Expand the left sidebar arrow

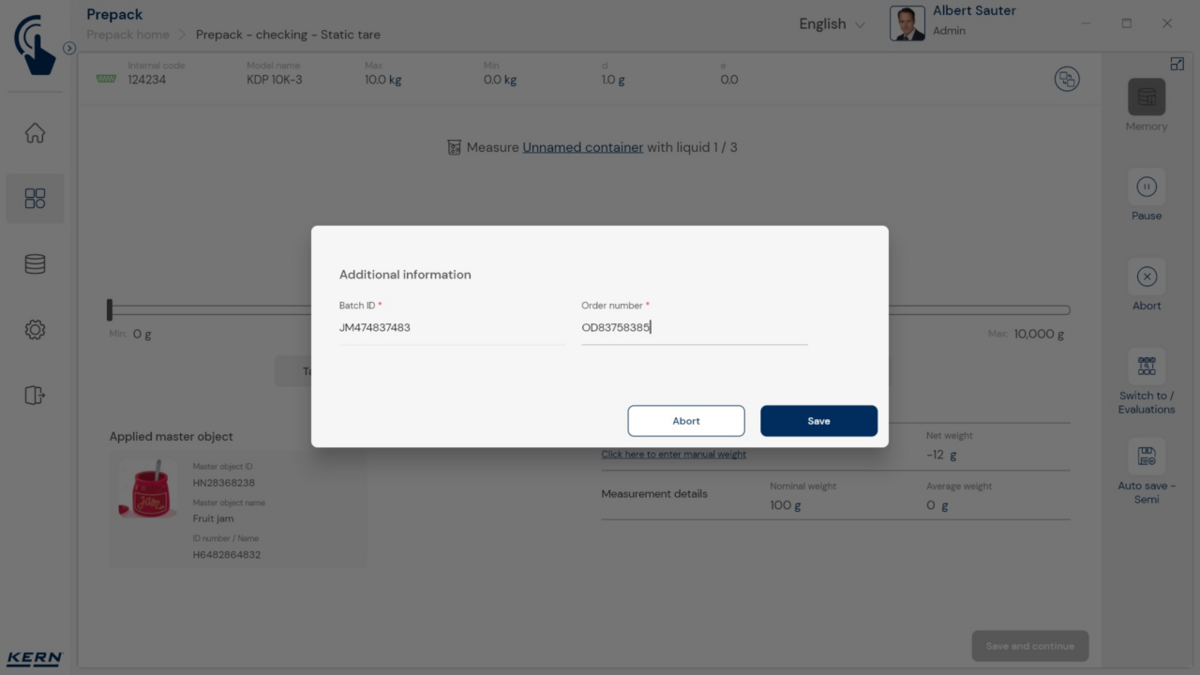(x=69, y=48)
